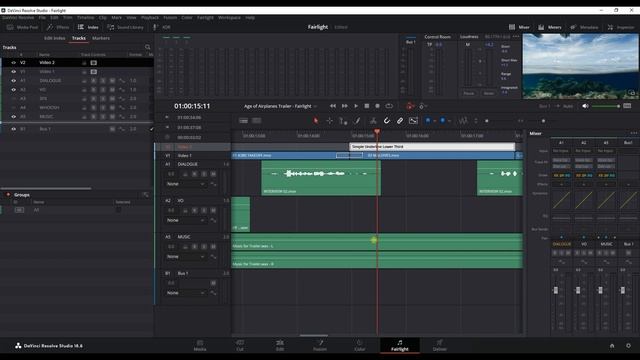Go to the Edit page
This screenshot has height=360, width=640.
[280, 345]
